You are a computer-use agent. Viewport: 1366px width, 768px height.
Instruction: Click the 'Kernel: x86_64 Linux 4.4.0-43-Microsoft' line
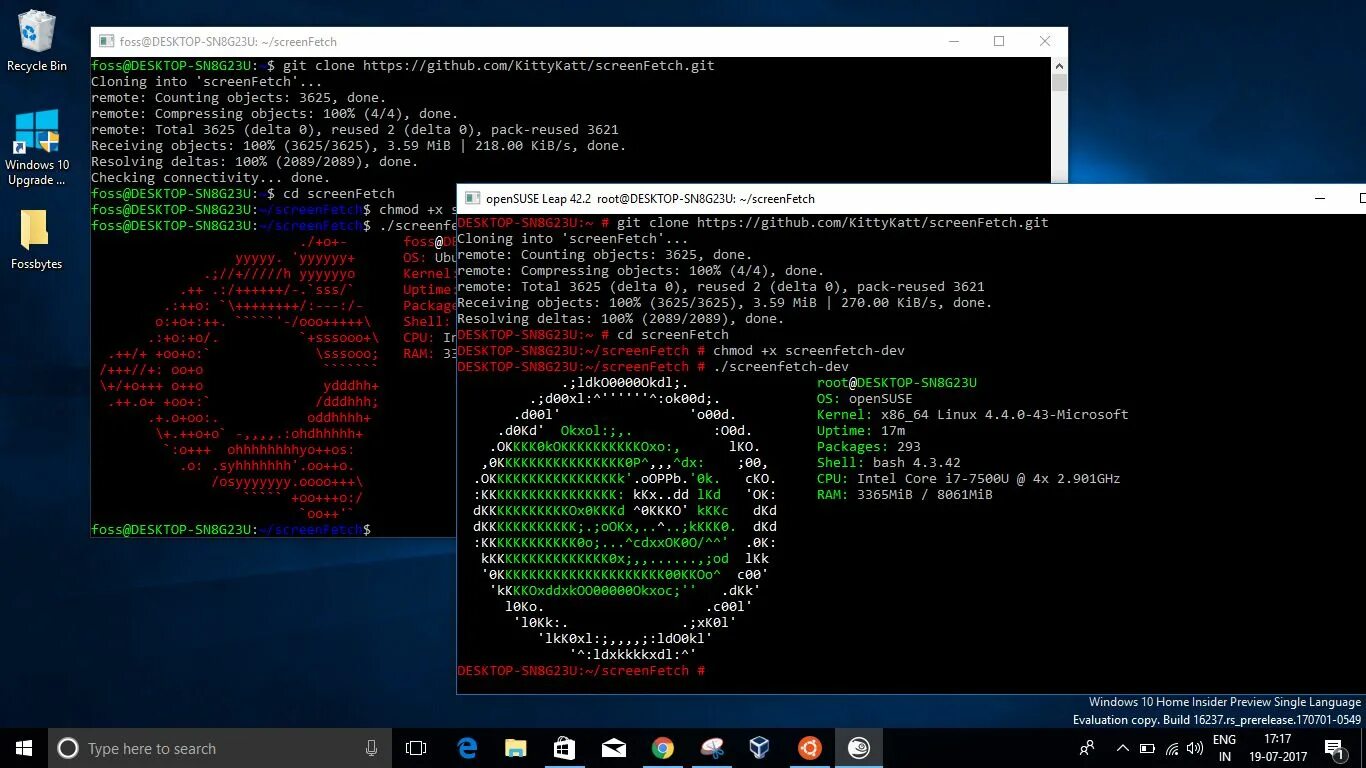click(973, 414)
